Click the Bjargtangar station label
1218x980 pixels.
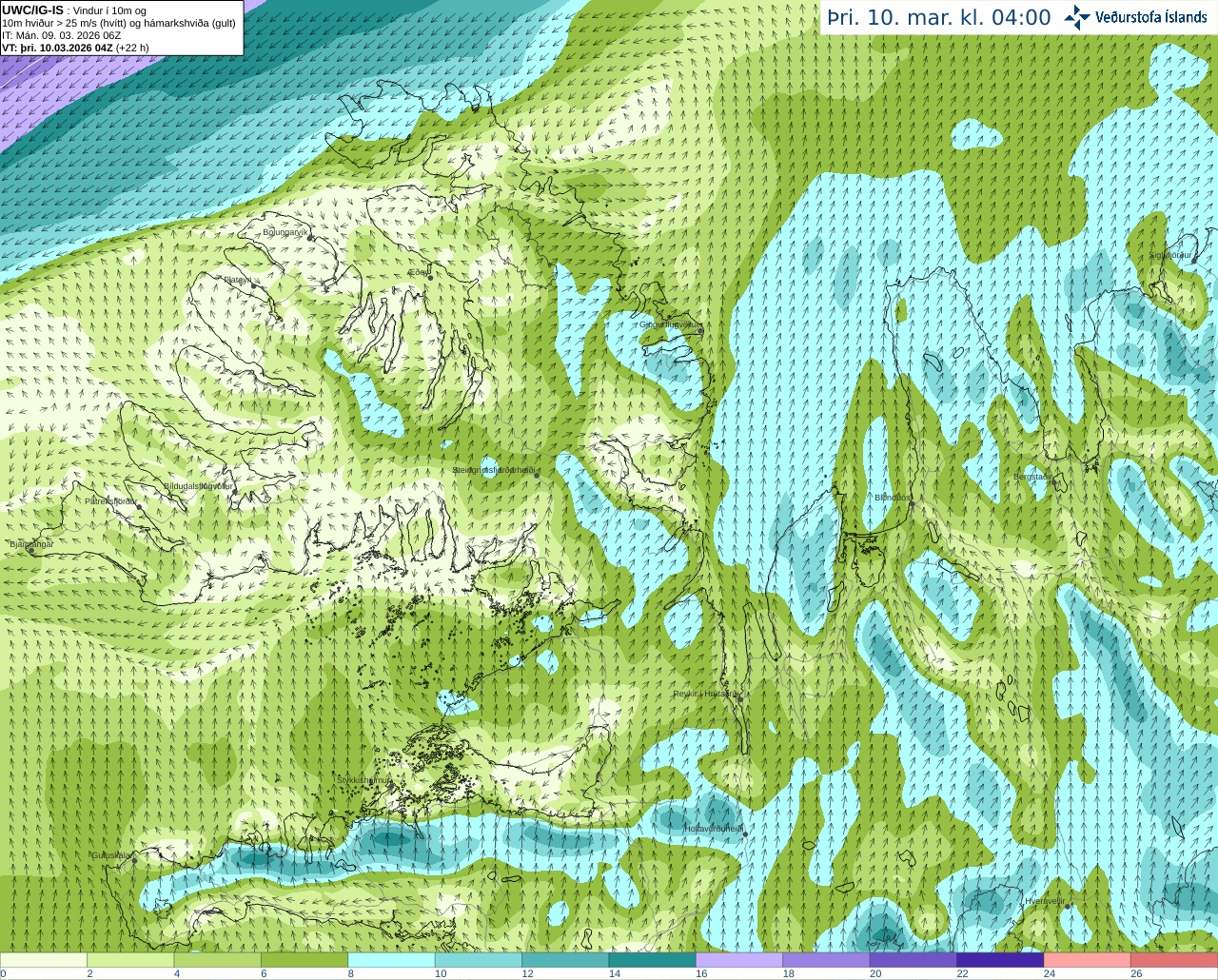click(31, 544)
